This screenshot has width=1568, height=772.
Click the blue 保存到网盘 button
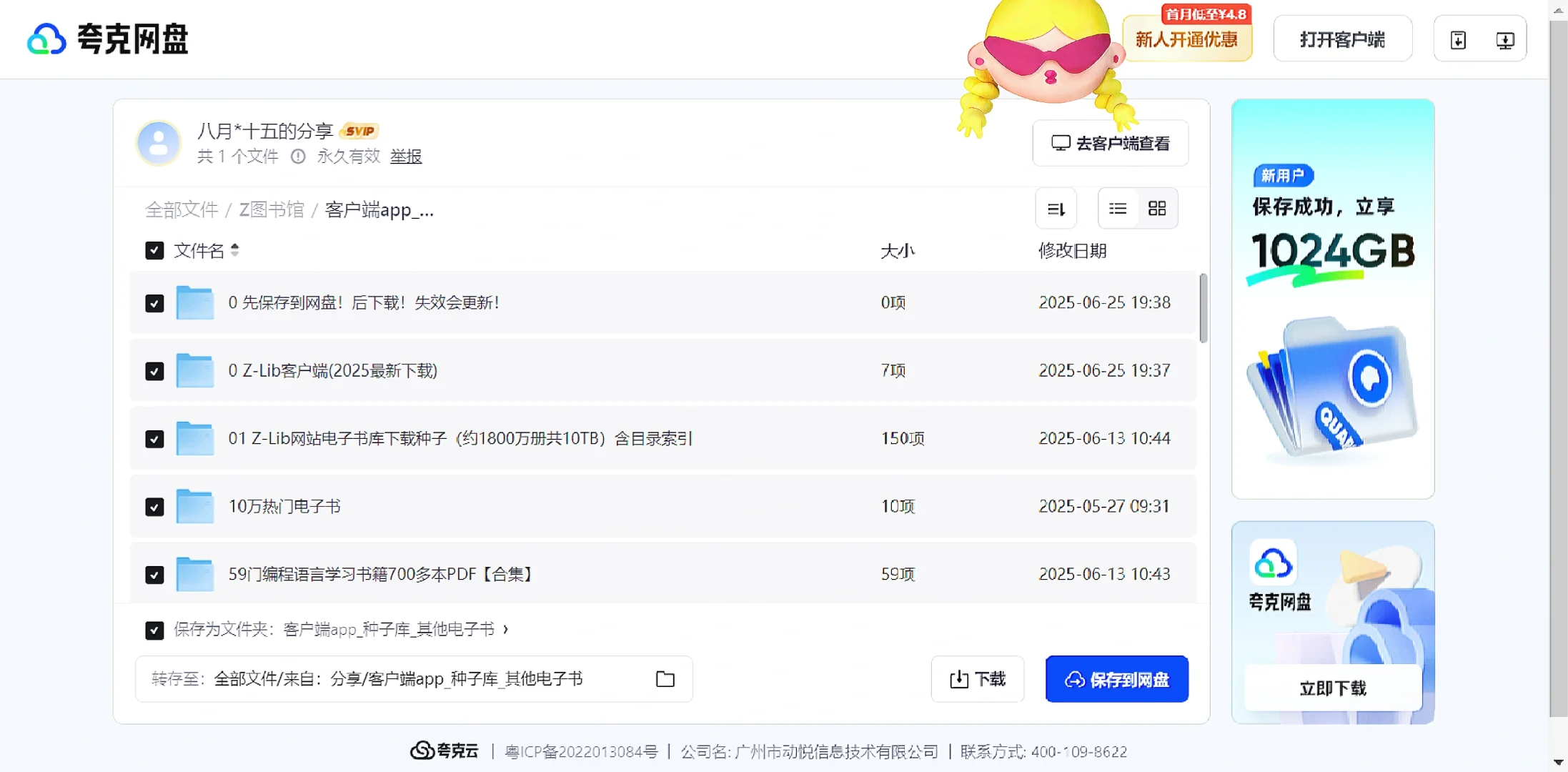[x=1116, y=678]
